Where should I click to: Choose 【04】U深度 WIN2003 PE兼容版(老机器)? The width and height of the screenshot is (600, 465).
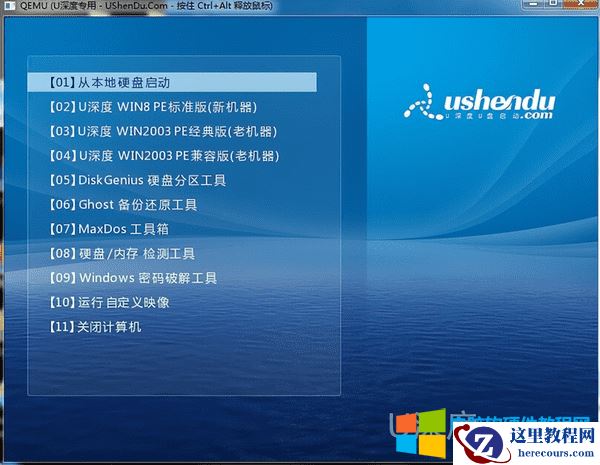[x=165, y=156]
